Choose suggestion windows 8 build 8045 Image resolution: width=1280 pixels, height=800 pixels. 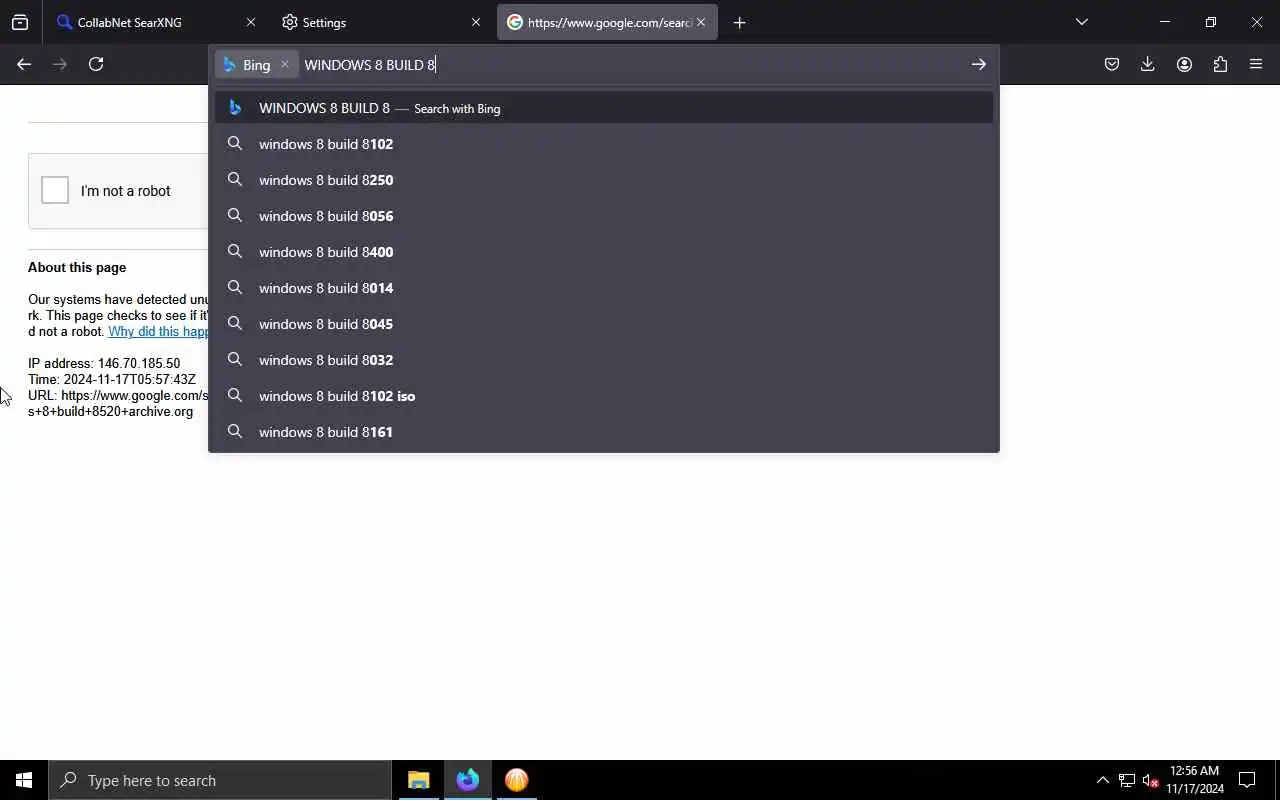(604, 324)
